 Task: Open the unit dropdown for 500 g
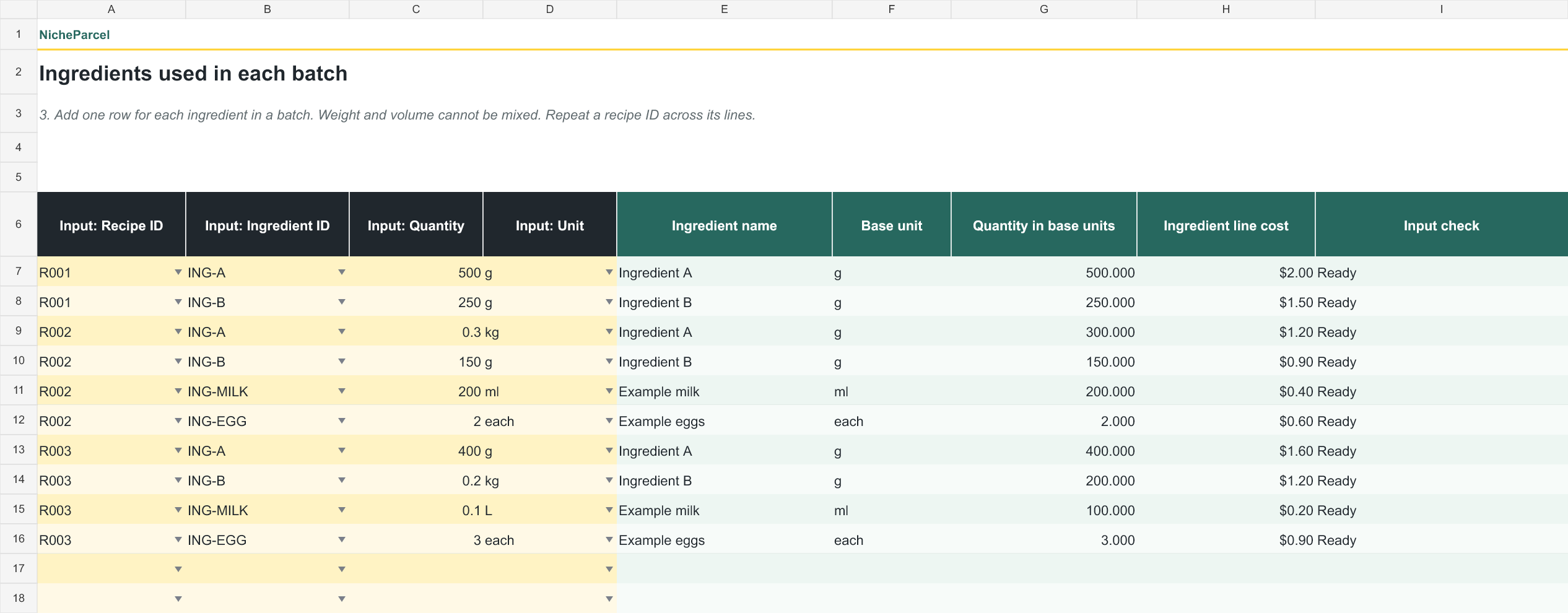pyautogui.click(x=609, y=272)
